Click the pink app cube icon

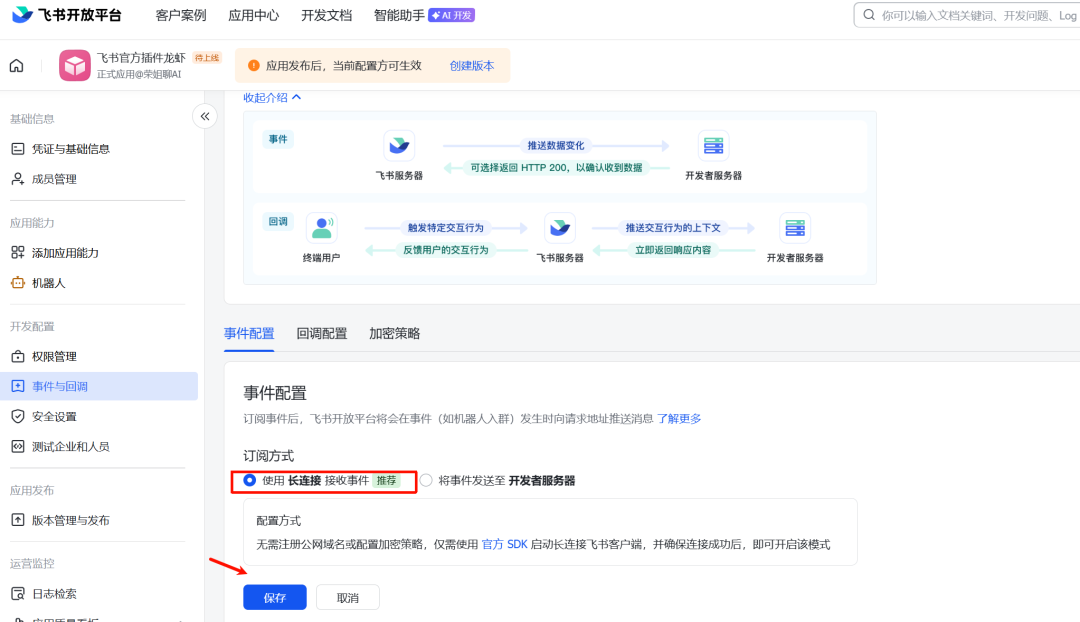point(74,65)
